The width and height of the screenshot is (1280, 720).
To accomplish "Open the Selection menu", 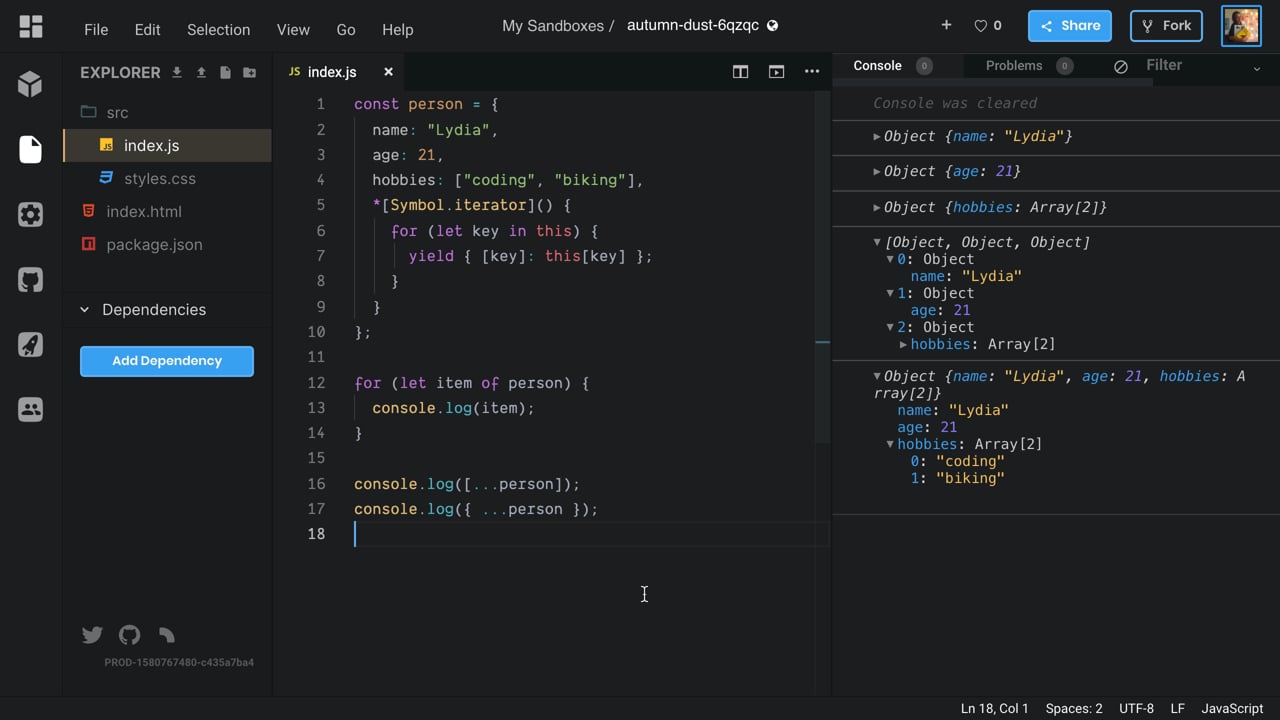I will point(218,29).
